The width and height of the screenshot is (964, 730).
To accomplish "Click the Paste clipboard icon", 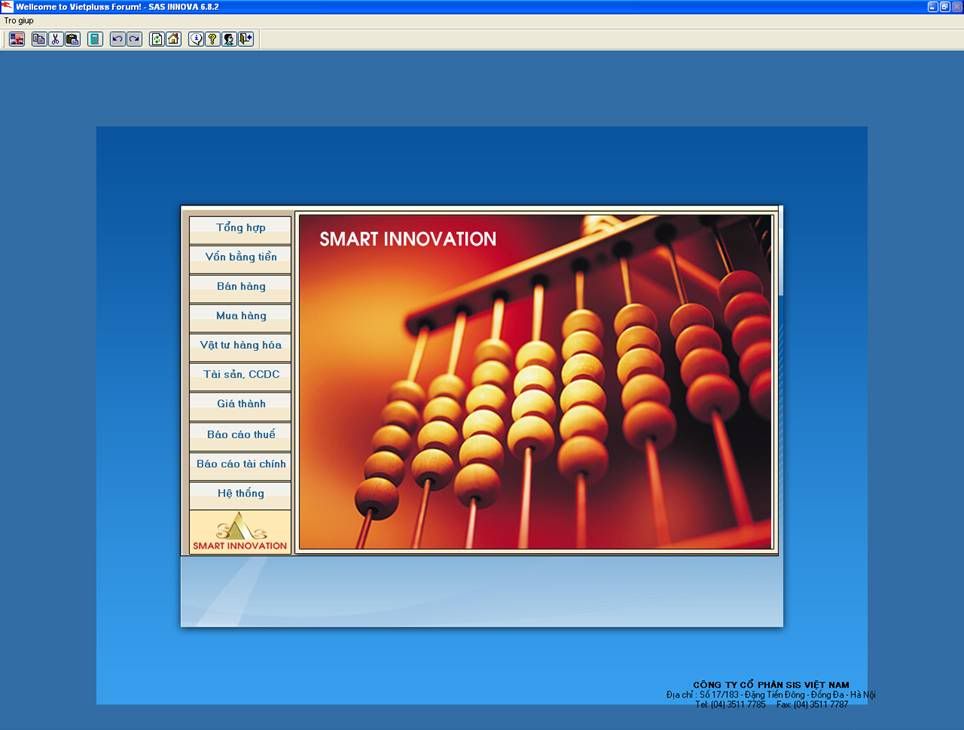I will point(73,39).
